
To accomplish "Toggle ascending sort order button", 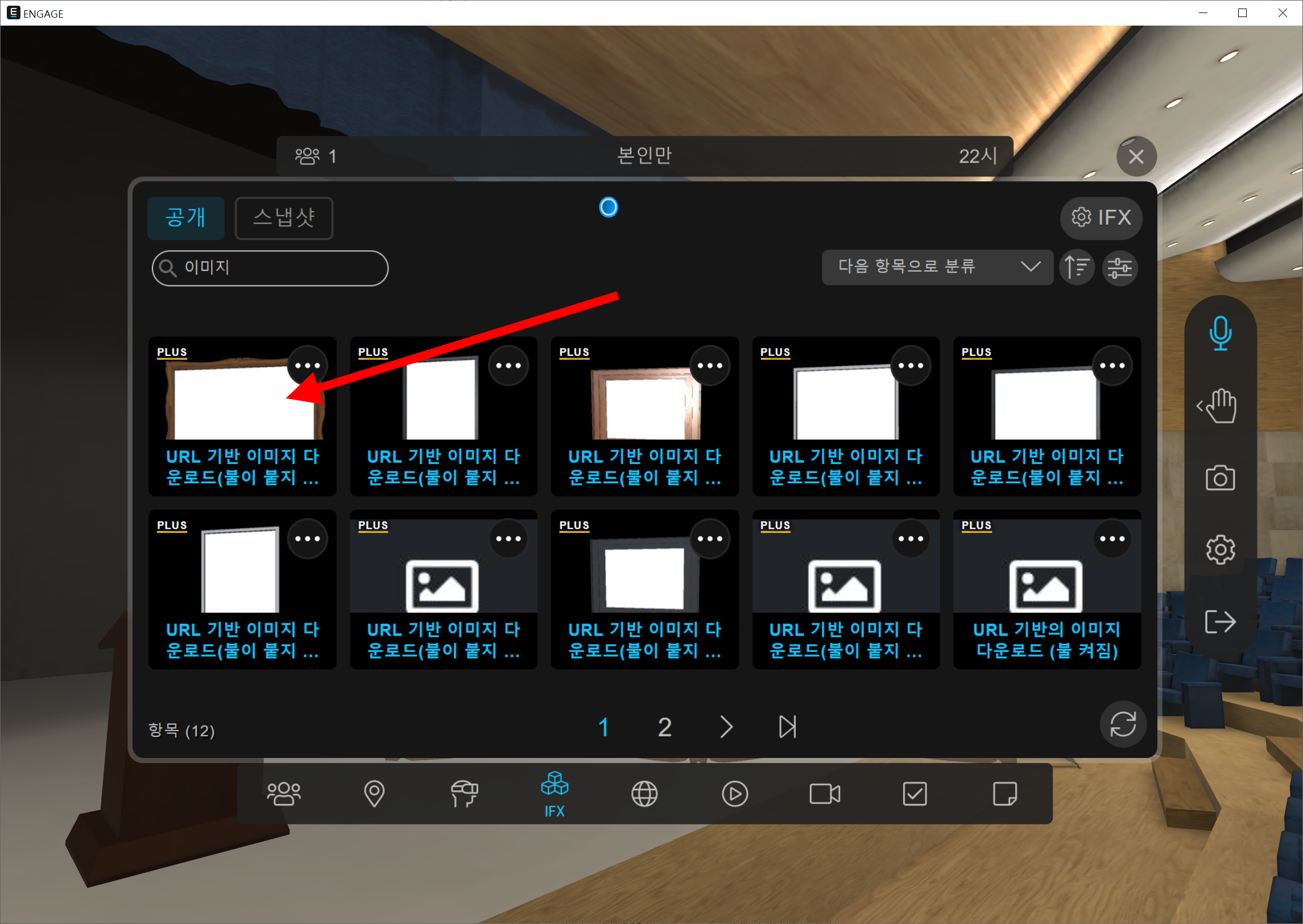I will [1077, 267].
